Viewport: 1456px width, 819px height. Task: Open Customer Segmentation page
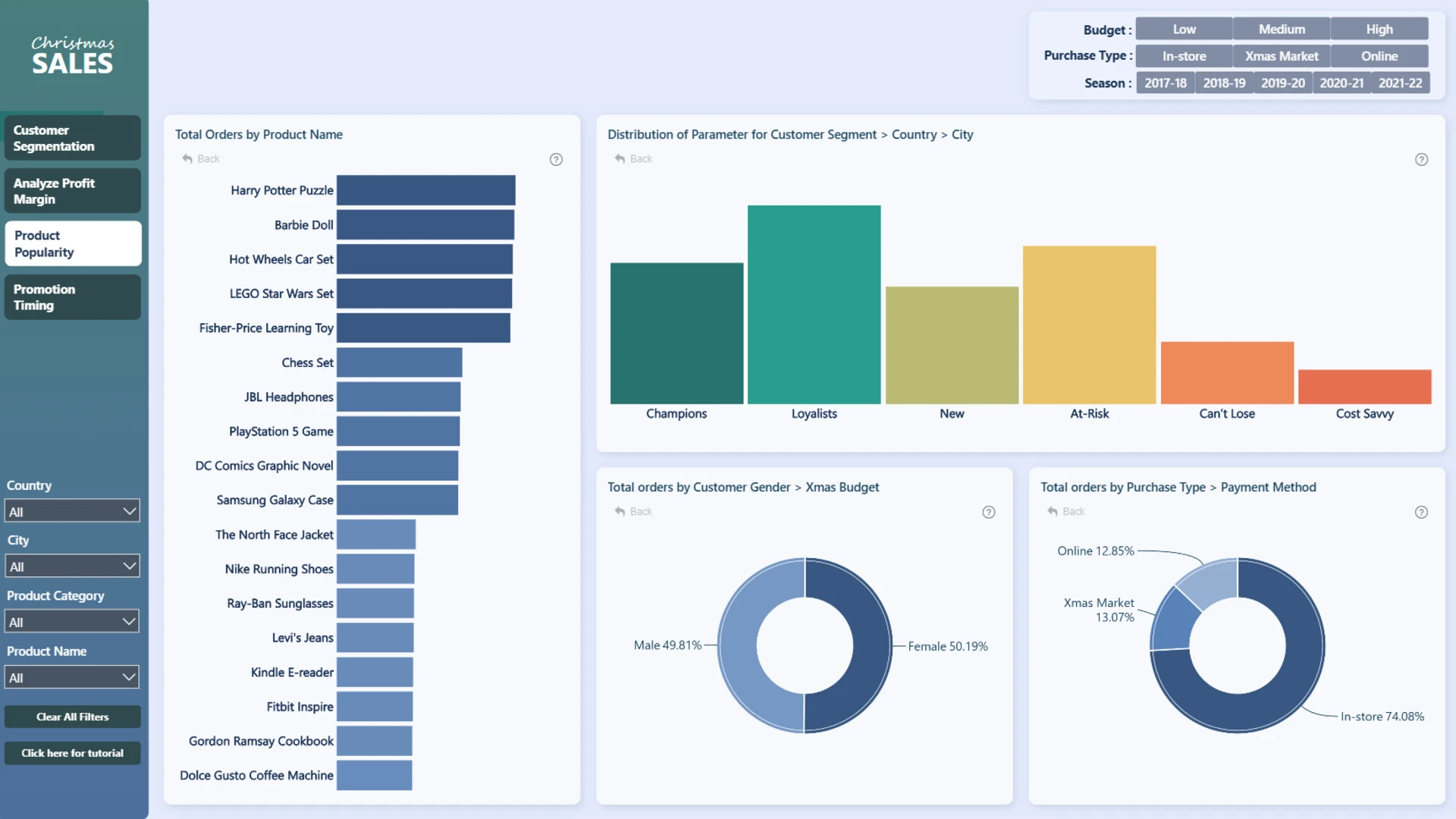pos(73,138)
